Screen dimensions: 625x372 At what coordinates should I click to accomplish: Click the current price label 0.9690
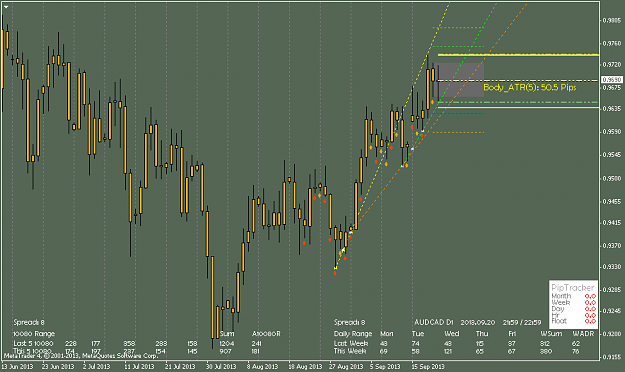click(x=612, y=80)
